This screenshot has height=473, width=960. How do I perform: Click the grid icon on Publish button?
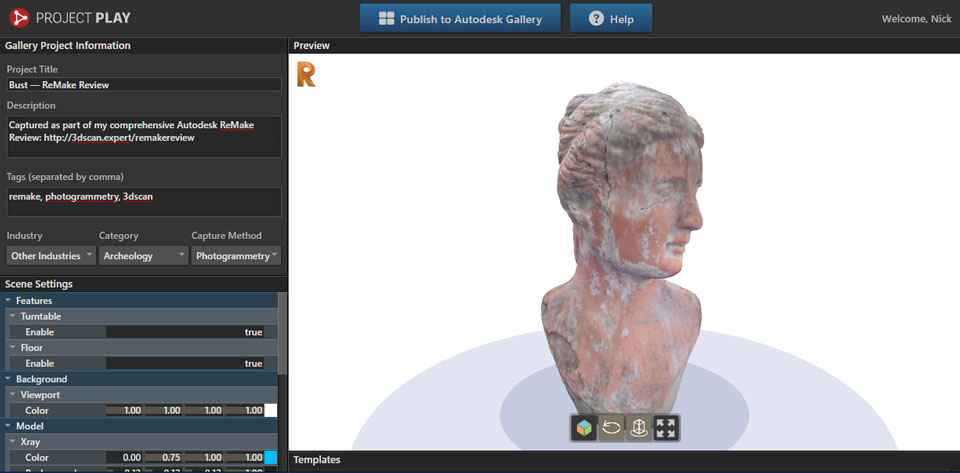pos(386,19)
